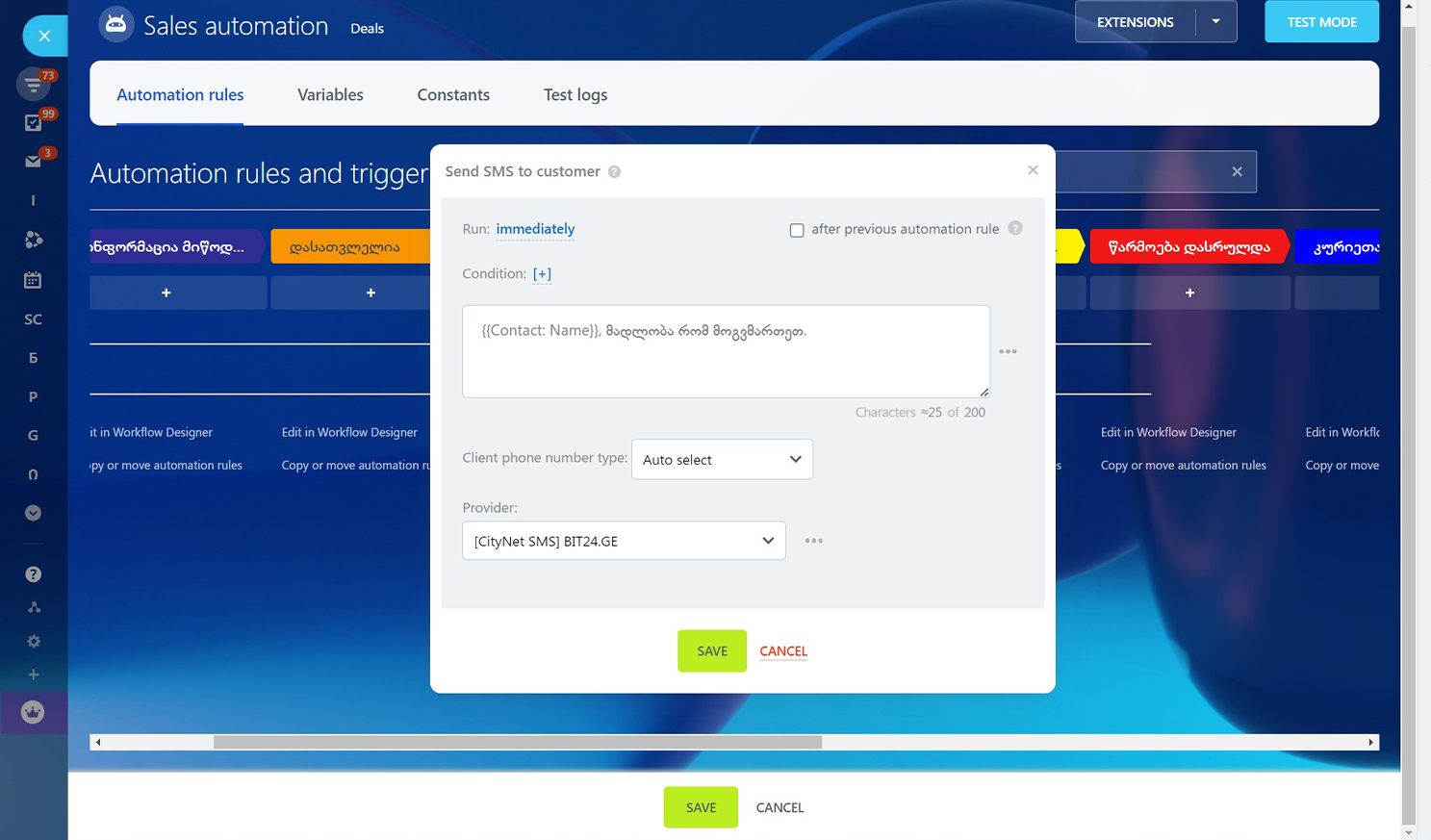The height and width of the screenshot is (840, 1431).
Task: Click into the SMS message text area
Action: 726,361
